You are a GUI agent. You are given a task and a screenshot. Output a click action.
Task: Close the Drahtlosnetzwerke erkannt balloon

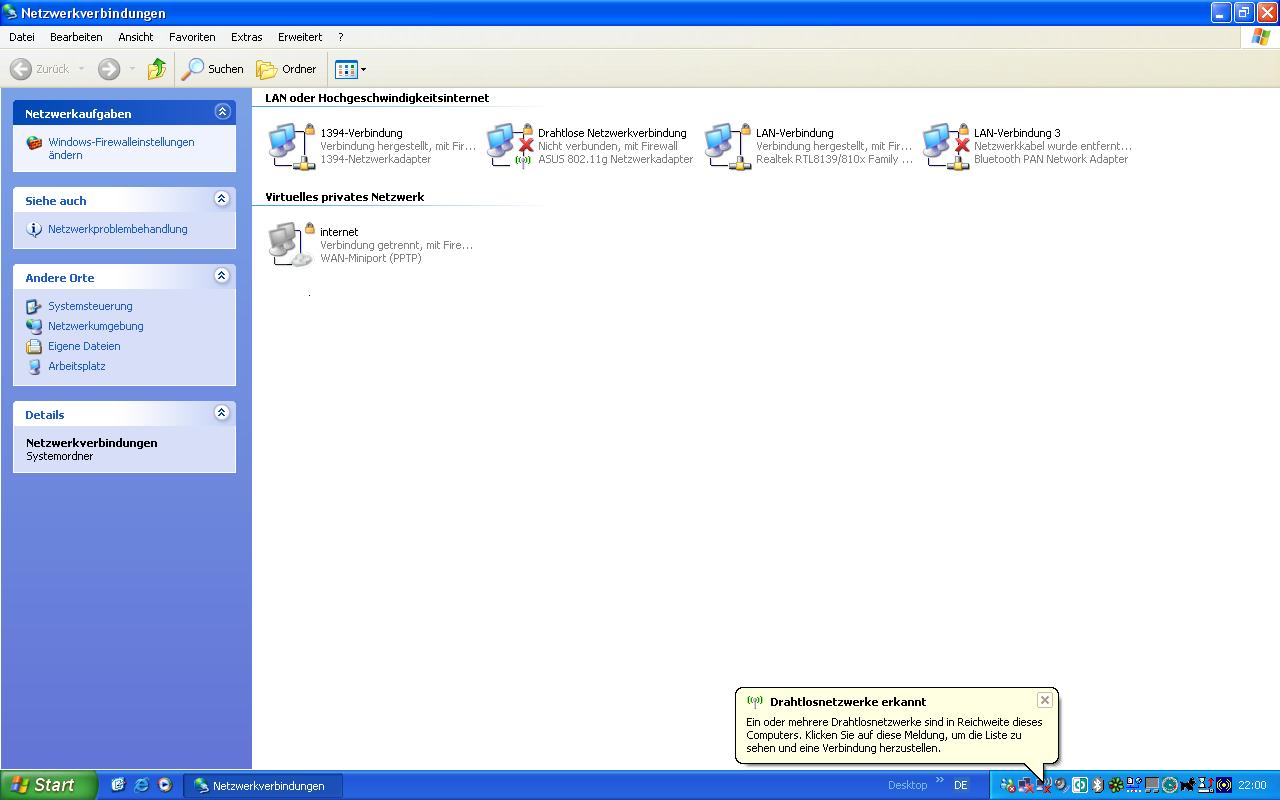[x=1044, y=700]
